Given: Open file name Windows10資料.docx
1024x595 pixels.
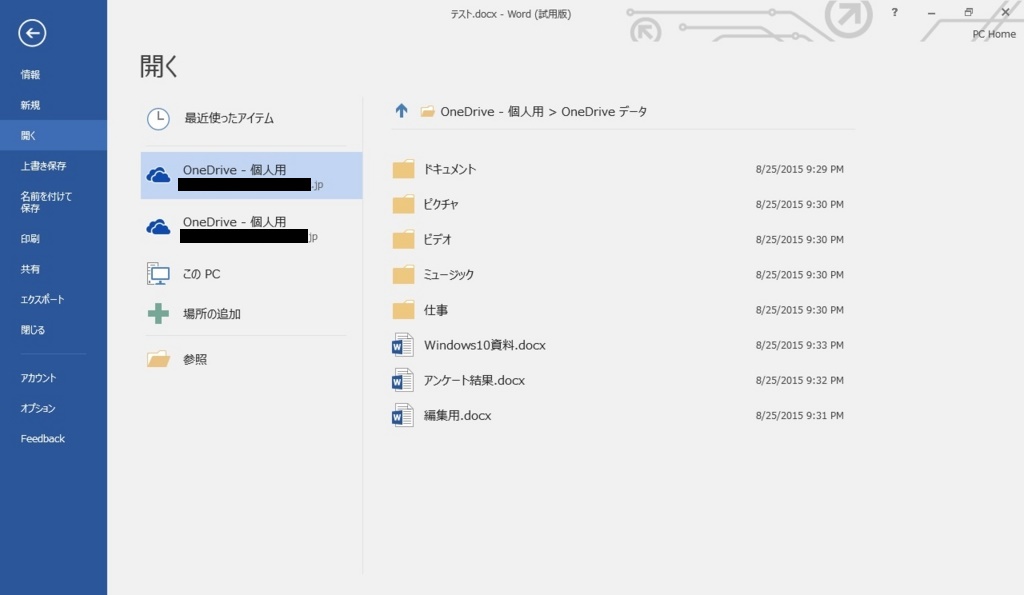Looking at the screenshot, I should [485, 346].
